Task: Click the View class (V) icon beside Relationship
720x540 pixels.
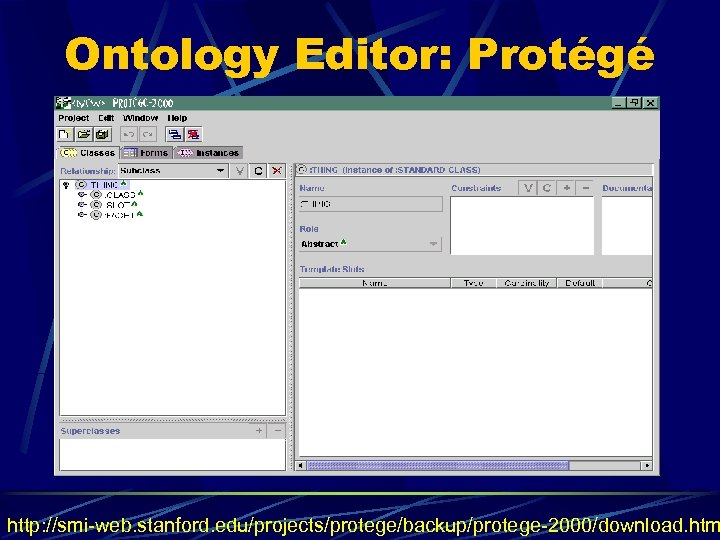Action: (239, 171)
